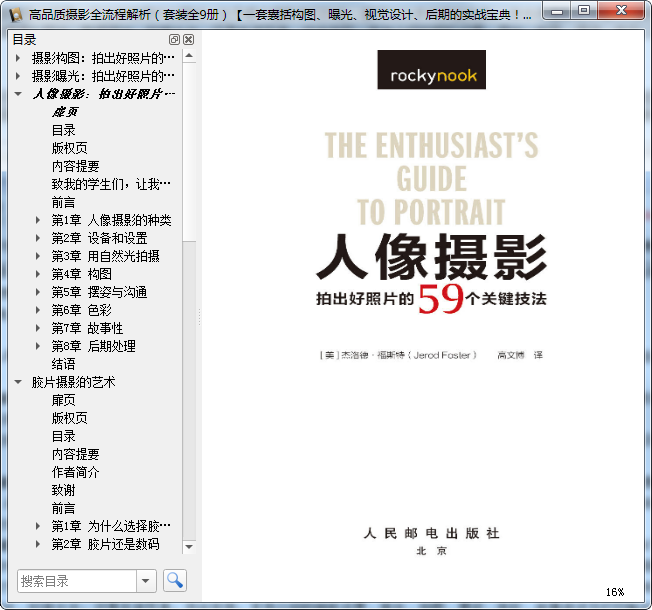Open 内容提要 under 胶片摄影的艺术
Screen dimensions: 652x610
[x=75, y=454]
